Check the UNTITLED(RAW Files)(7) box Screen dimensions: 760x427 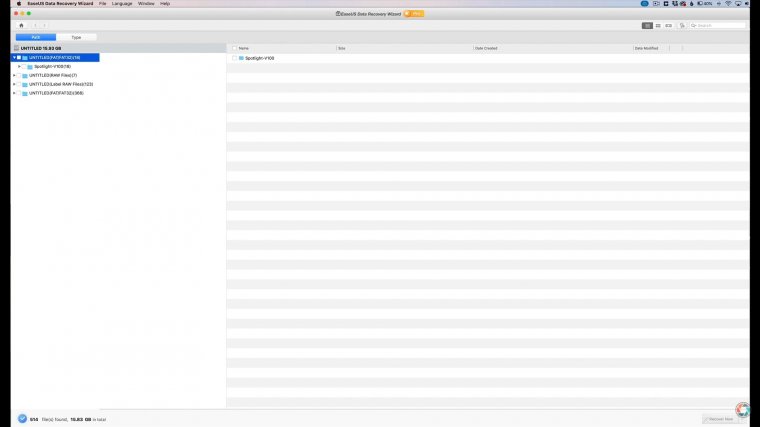[x=19, y=76]
